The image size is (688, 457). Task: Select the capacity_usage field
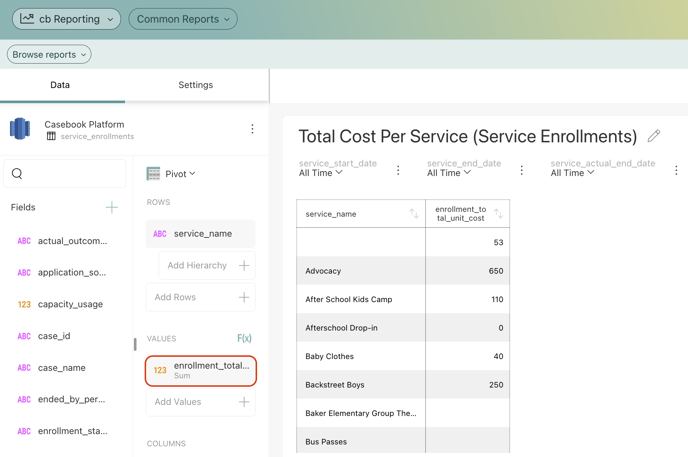click(x=70, y=304)
